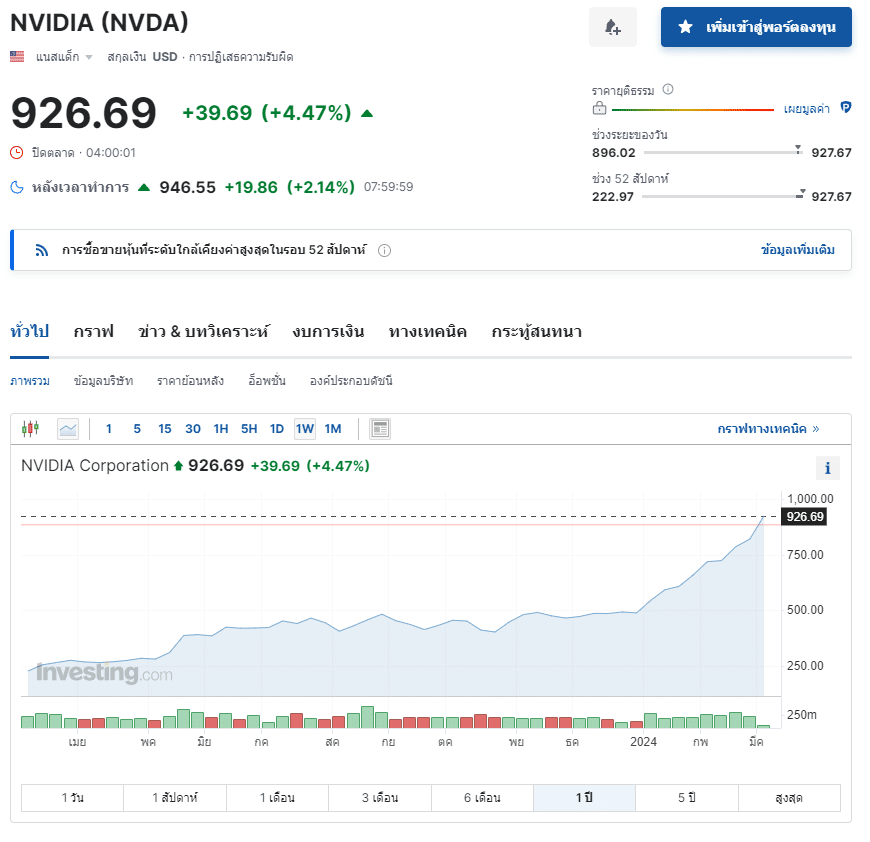Viewport: 870px width, 842px height.
Task: Switch to the กราฟ chart tab
Action: click(x=94, y=332)
